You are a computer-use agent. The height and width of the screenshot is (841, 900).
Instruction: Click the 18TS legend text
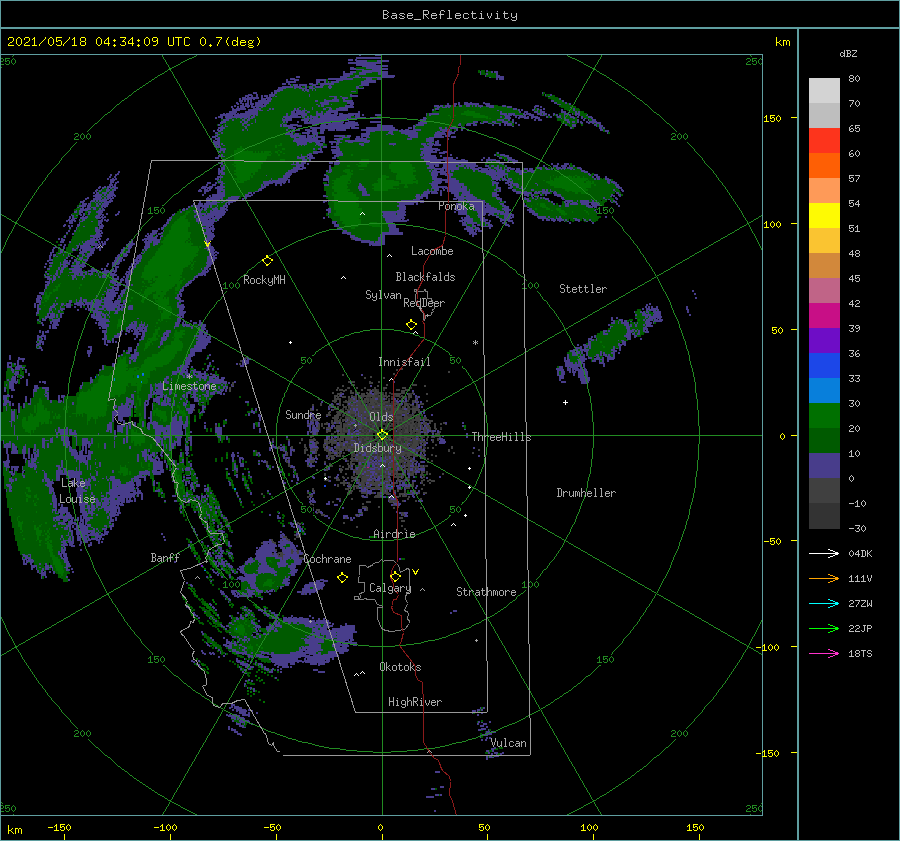point(860,653)
